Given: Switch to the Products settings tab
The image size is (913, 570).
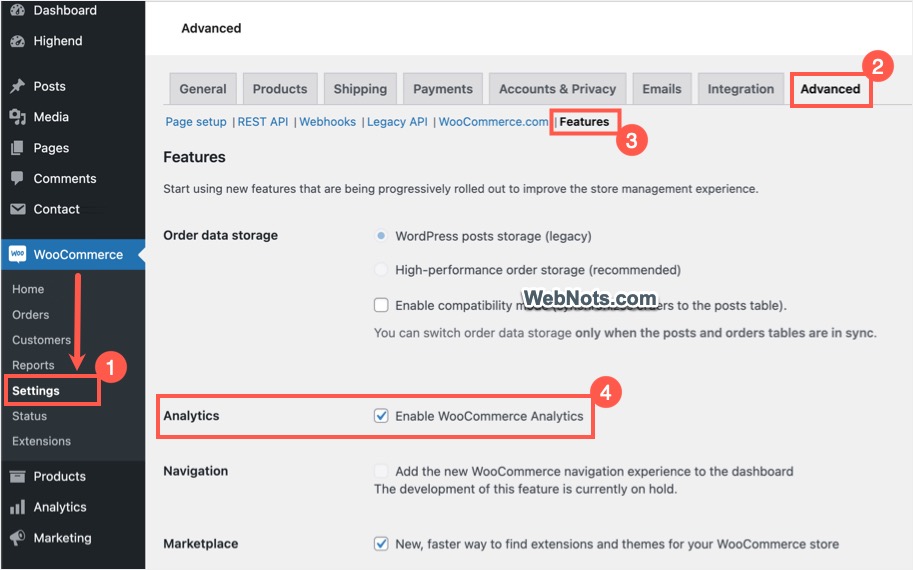Looking at the screenshot, I should 279,89.
